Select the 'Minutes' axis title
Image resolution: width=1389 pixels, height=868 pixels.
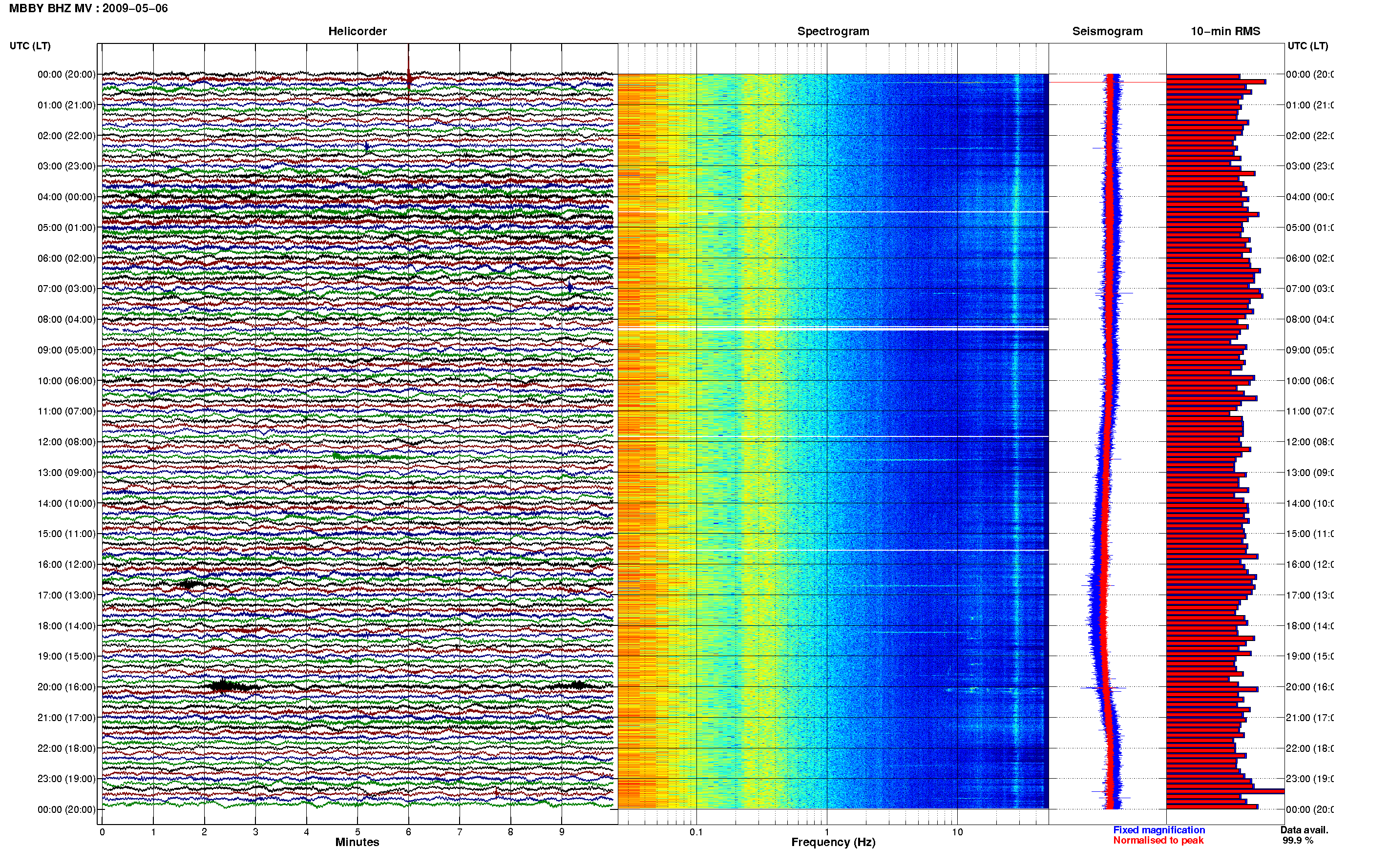[357, 843]
